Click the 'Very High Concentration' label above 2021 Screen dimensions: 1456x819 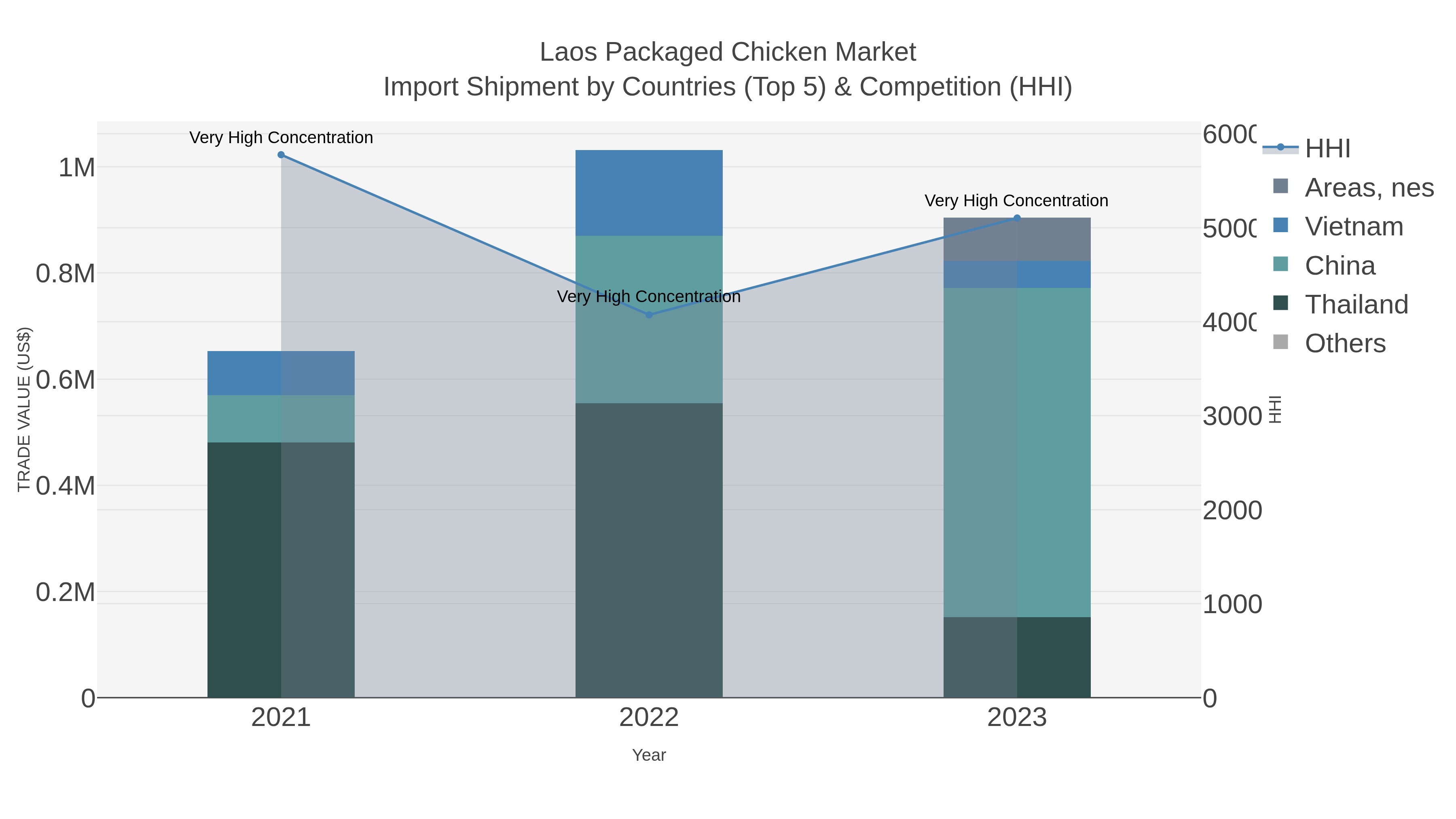tap(281, 138)
